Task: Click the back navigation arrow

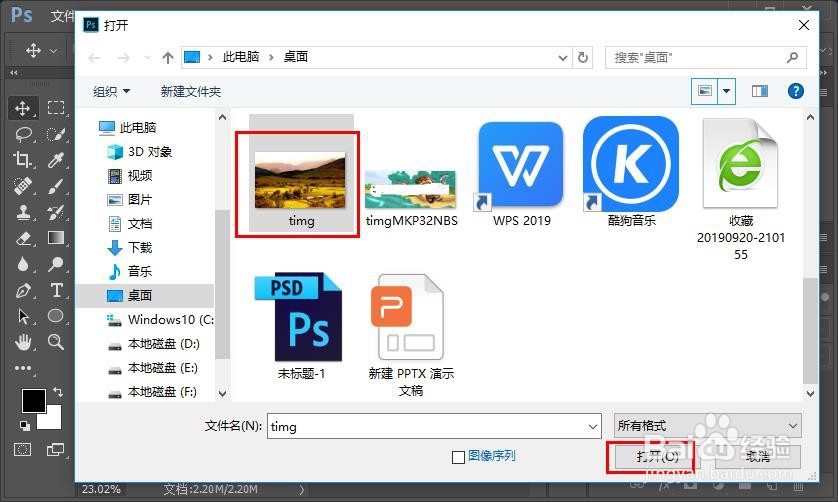Action: (94, 57)
